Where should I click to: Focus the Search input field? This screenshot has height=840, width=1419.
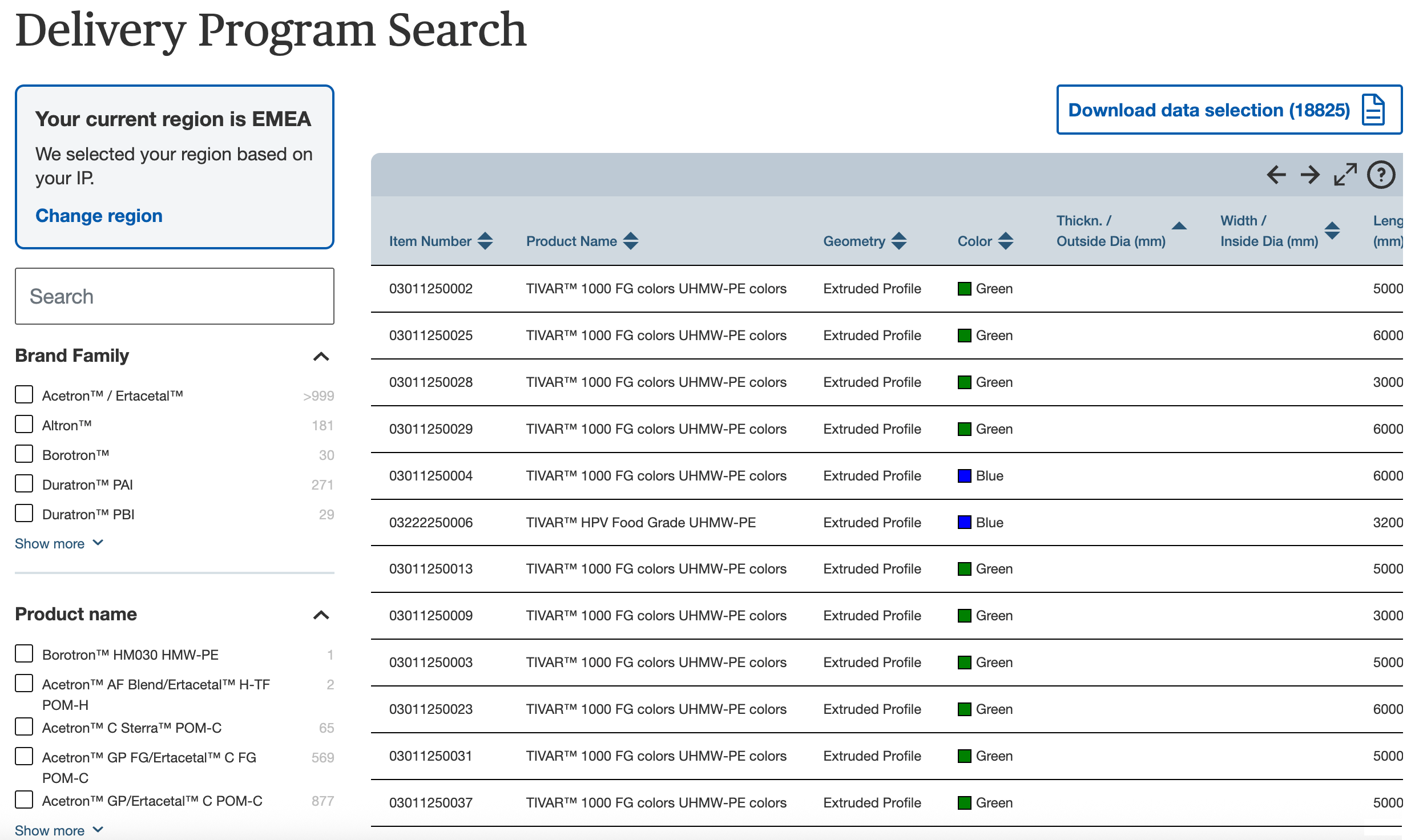point(174,296)
